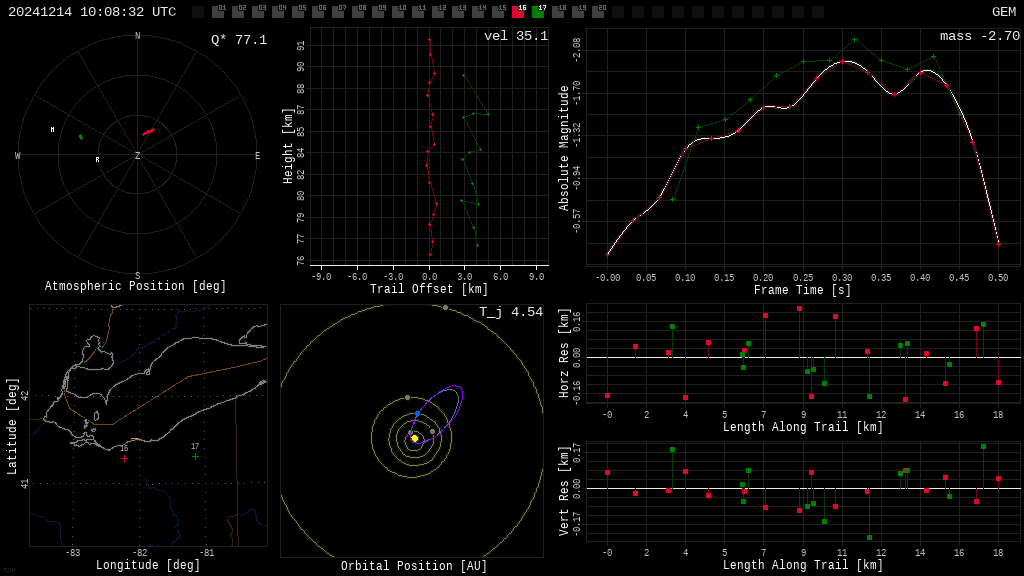Click station indicator 07 in top bar
1024x576 pixels.
coord(338,11)
